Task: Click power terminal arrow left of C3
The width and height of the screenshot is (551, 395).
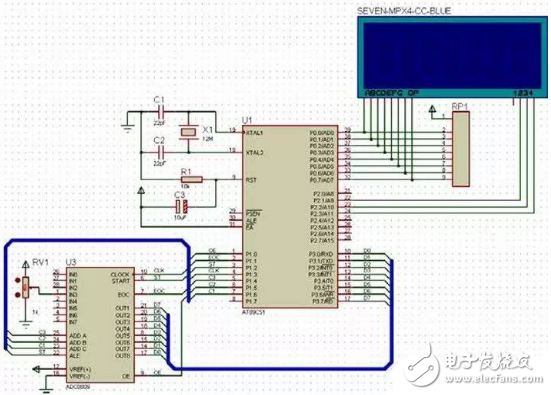Action: pos(141,191)
